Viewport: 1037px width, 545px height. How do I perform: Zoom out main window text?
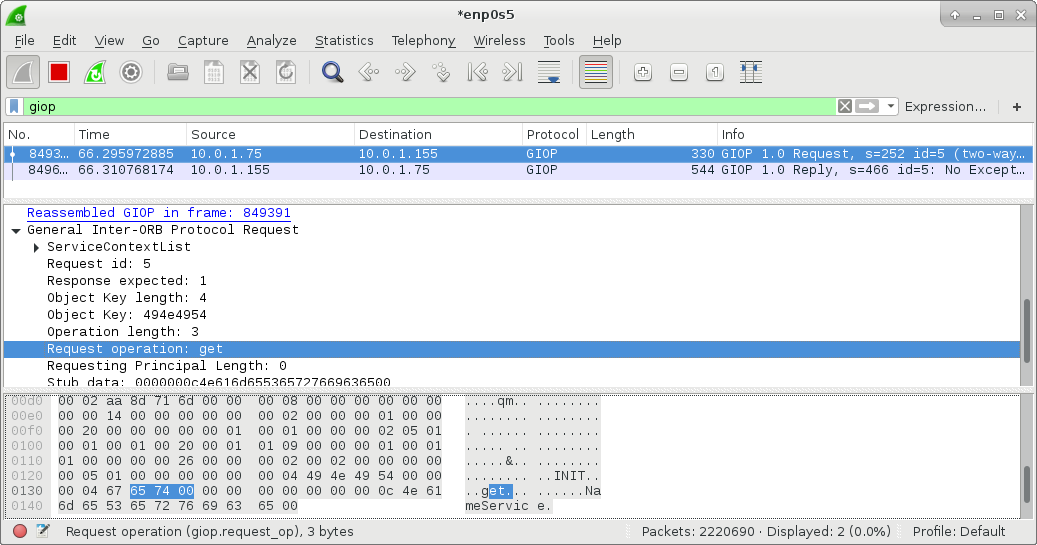click(679, 72)
